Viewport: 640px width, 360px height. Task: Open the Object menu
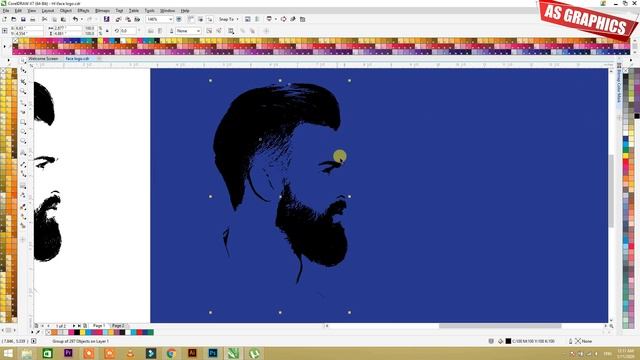(x=66, y=11)
